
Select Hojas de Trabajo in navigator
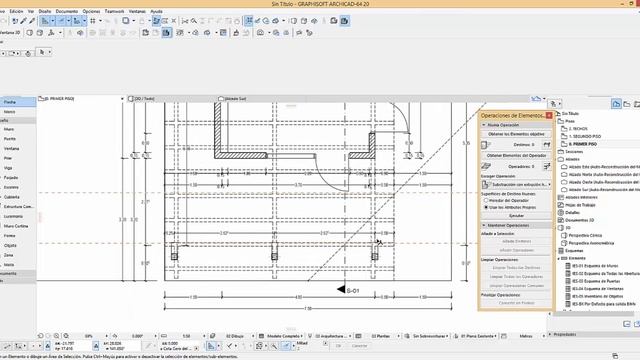pyautogui.click(x=580, y=205)
